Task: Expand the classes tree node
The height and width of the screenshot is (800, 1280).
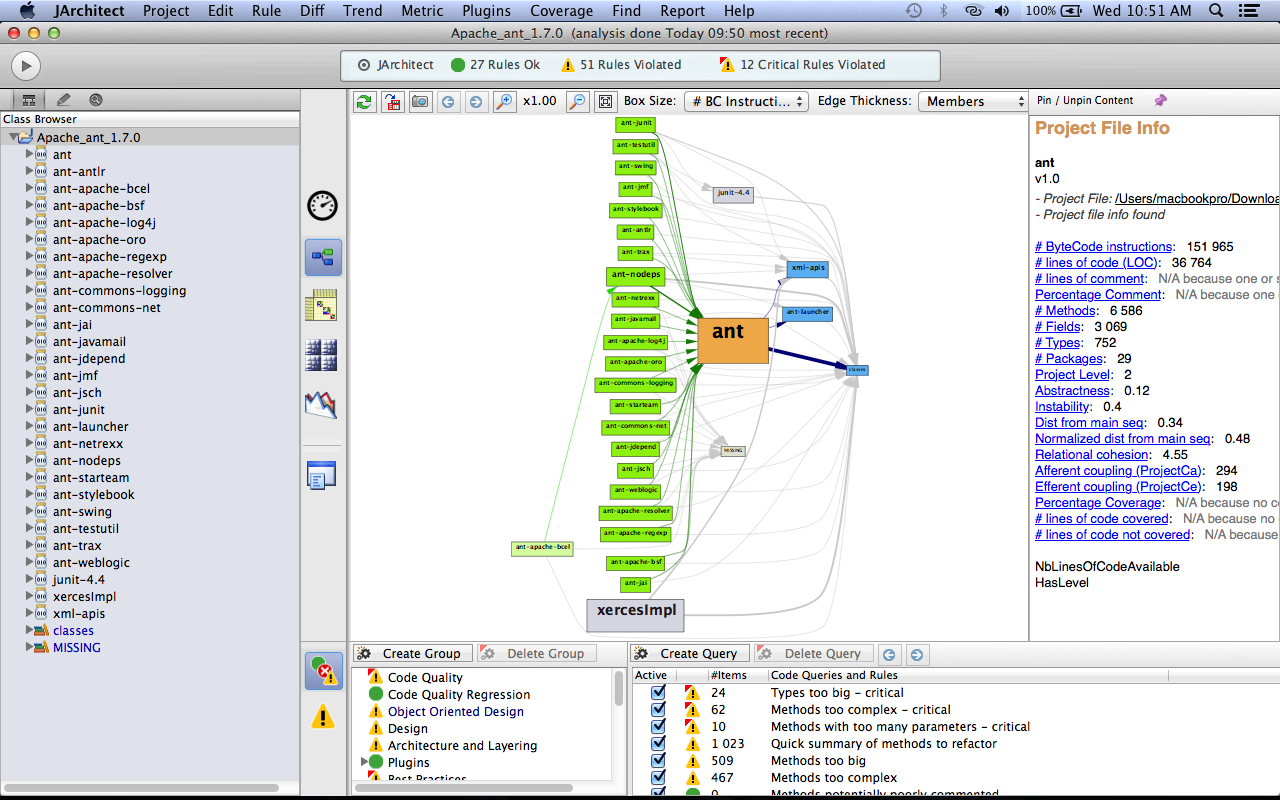Action: point(29,630)
